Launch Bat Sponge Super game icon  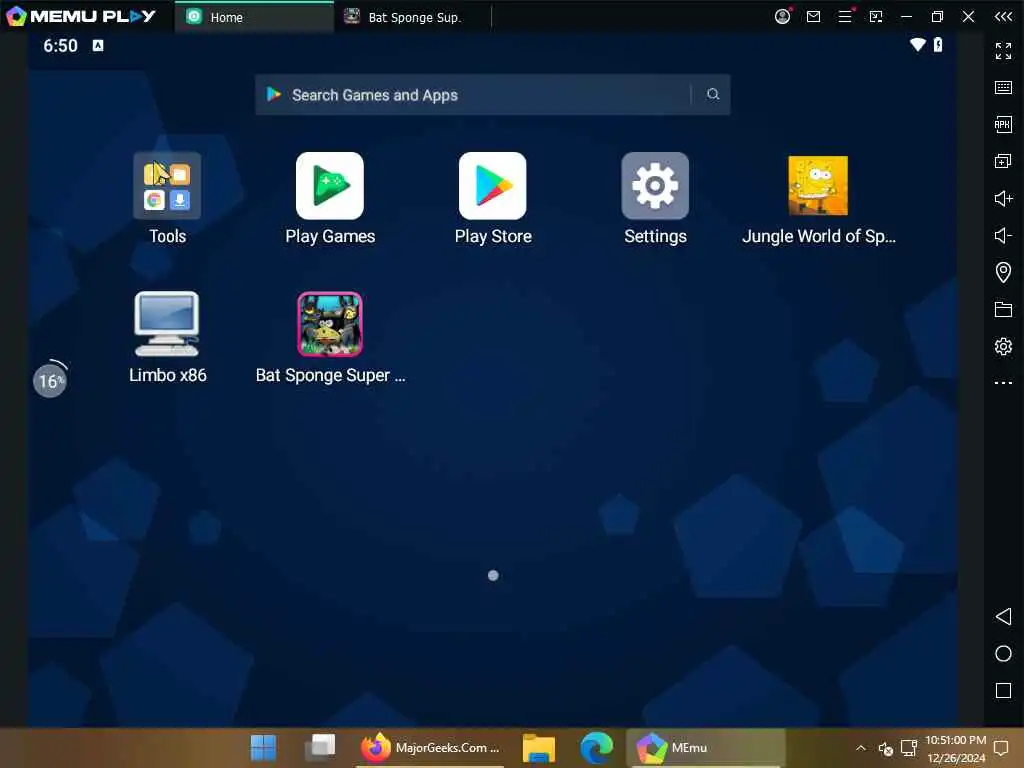pyautogui.click(x=330, y=324)
